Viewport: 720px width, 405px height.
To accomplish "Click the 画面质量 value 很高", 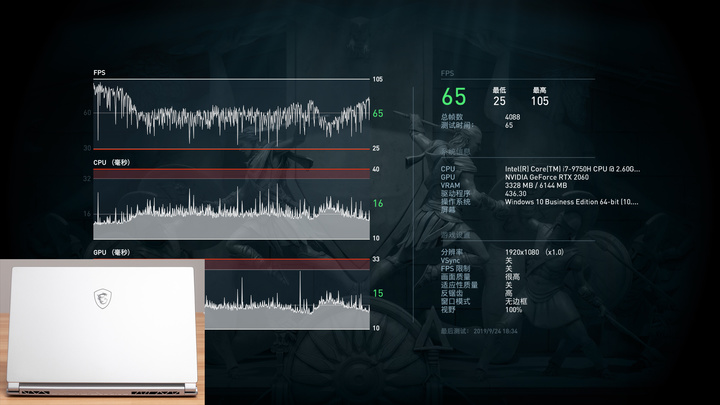I will 512,277.
